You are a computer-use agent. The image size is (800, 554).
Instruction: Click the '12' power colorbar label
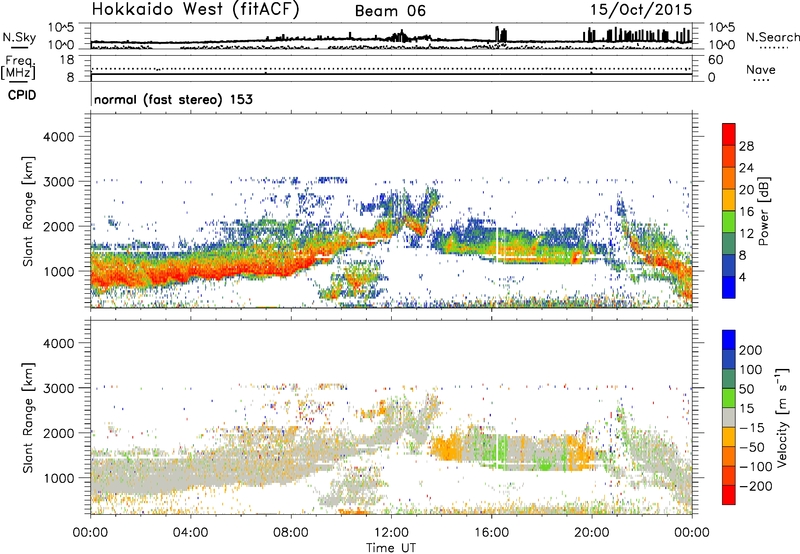click(x=746, y=234)
